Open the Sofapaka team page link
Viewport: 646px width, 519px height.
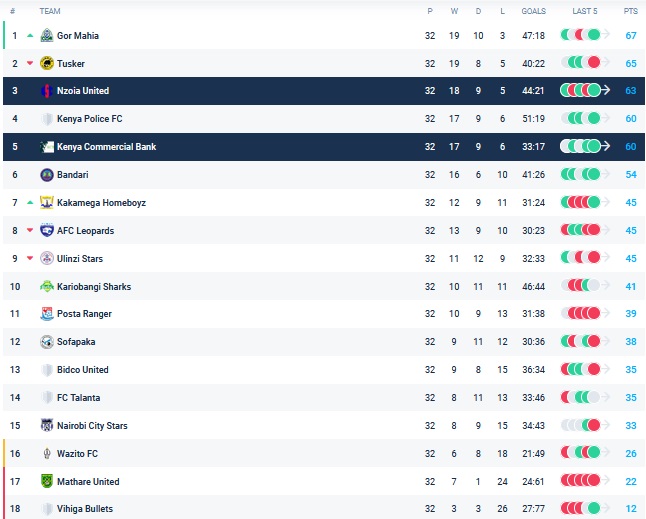[x=77, y=342]
